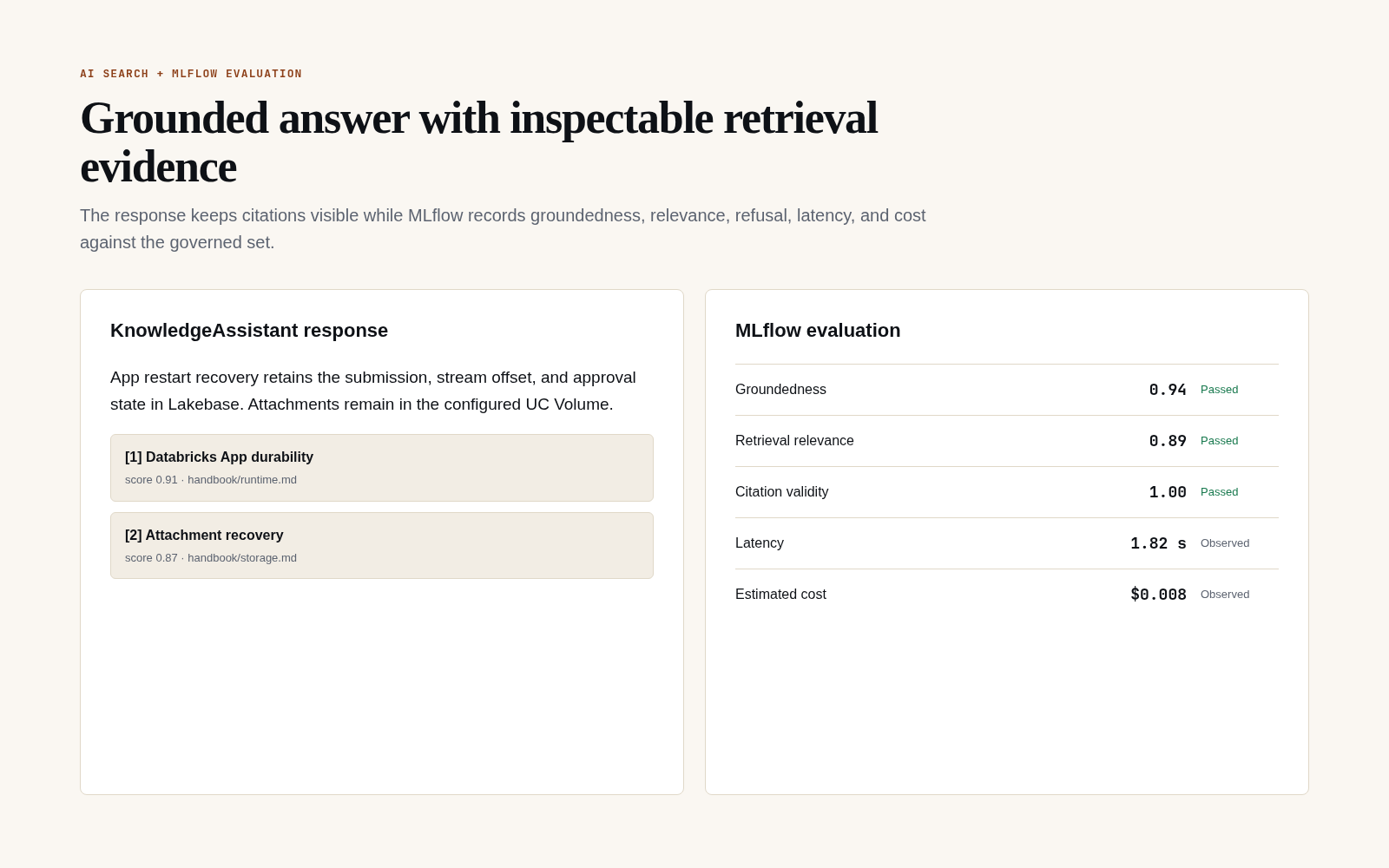1389x868 pixels.
Task: Click the handbook/runtime.md source path
Action: point(242,480)
